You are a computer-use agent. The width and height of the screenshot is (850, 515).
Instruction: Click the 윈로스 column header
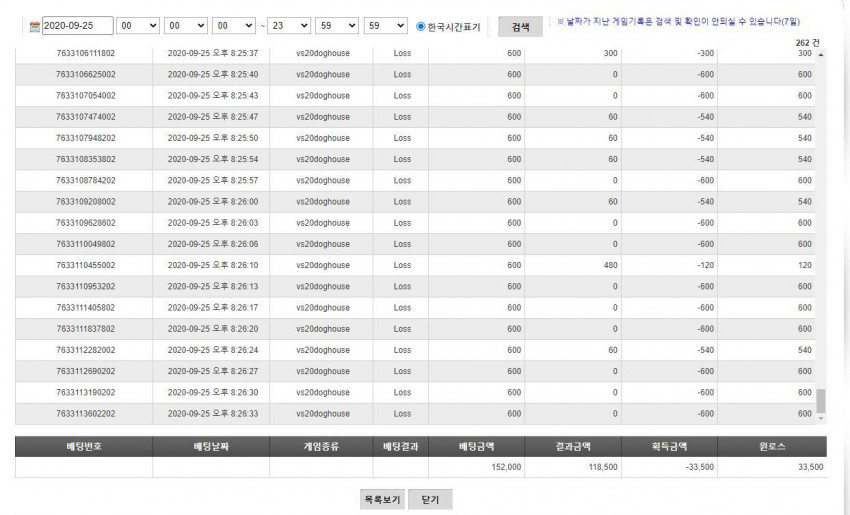(772, 447)
